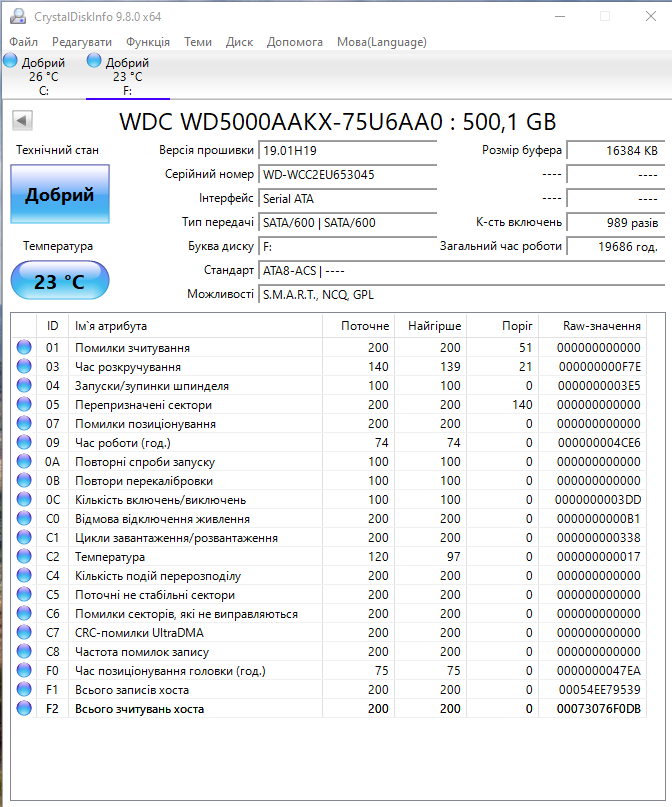Click the firmware version field 19.01H19

point(347,150)
